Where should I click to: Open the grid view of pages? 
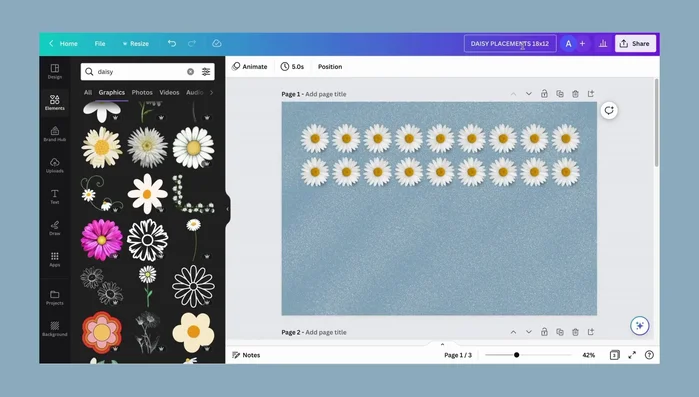(x=614, y=355)
